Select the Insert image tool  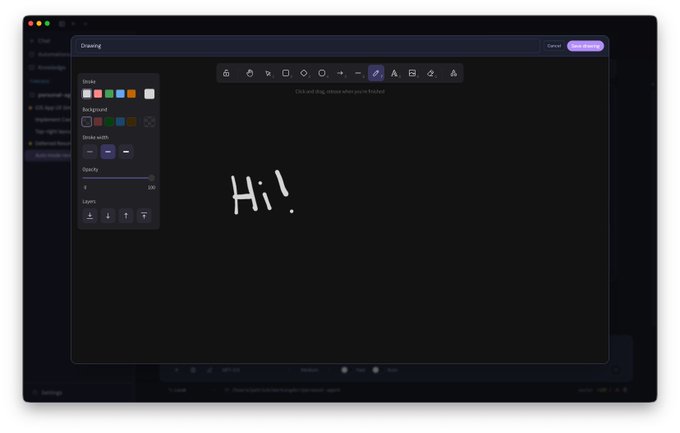point(412,73)
